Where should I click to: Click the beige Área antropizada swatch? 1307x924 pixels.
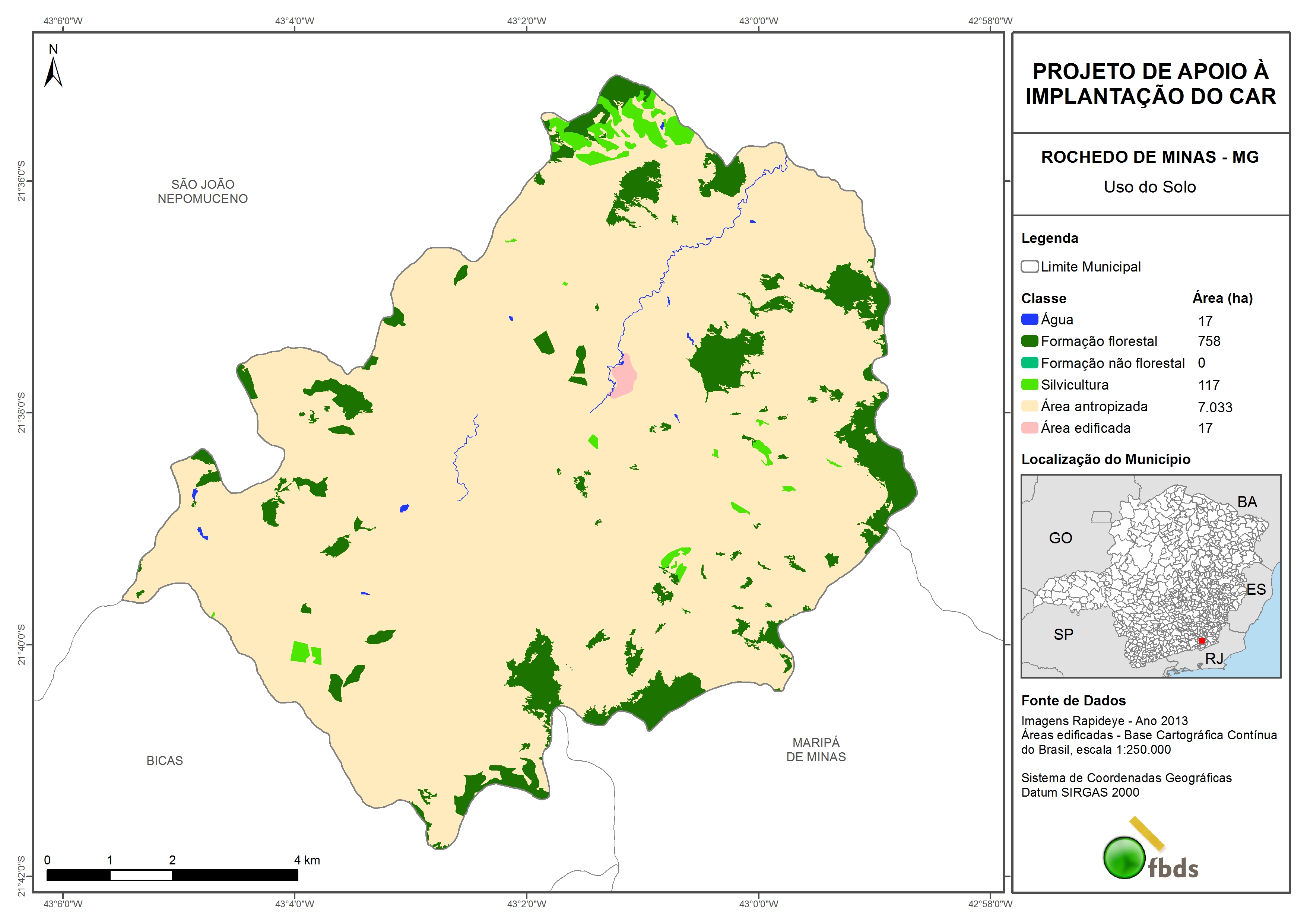tap(1029, 406)
